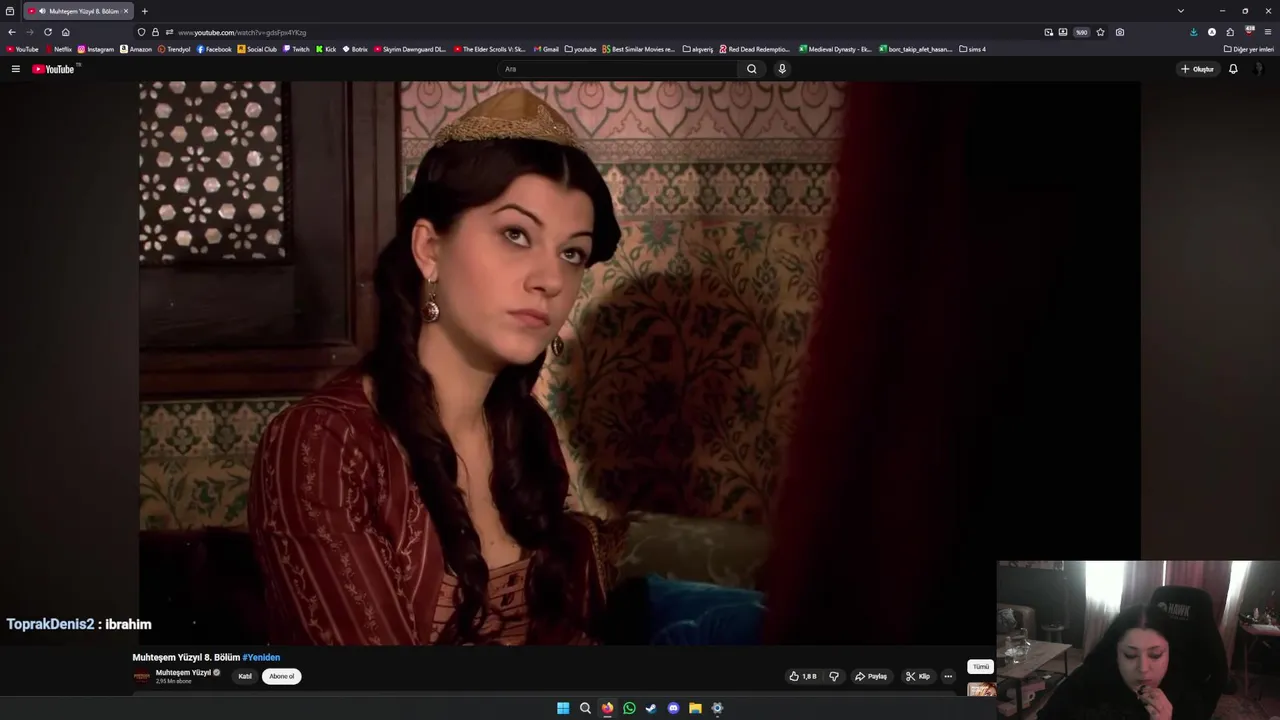Screen dimensions: 1280x720
Task: Click the #Yeniden hashtag link
Action: [x=261, y=657]
